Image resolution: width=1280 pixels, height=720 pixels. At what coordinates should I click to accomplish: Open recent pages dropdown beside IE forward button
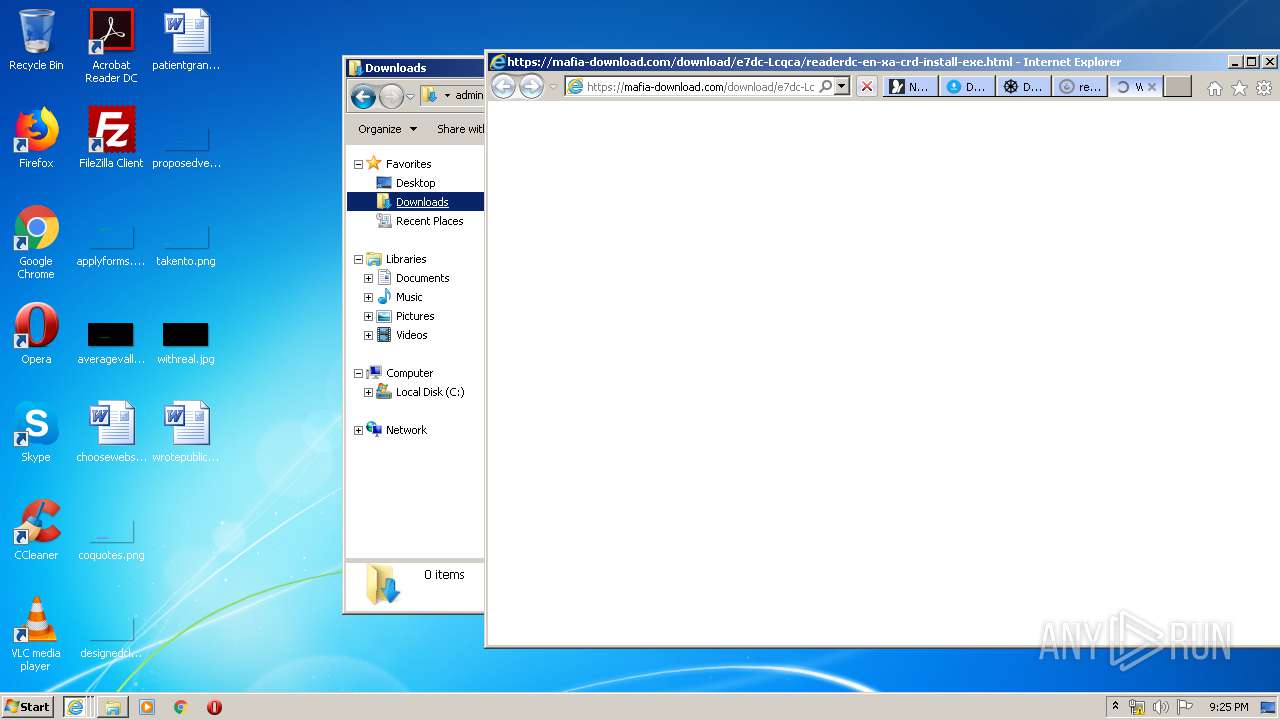coord(552,87)
